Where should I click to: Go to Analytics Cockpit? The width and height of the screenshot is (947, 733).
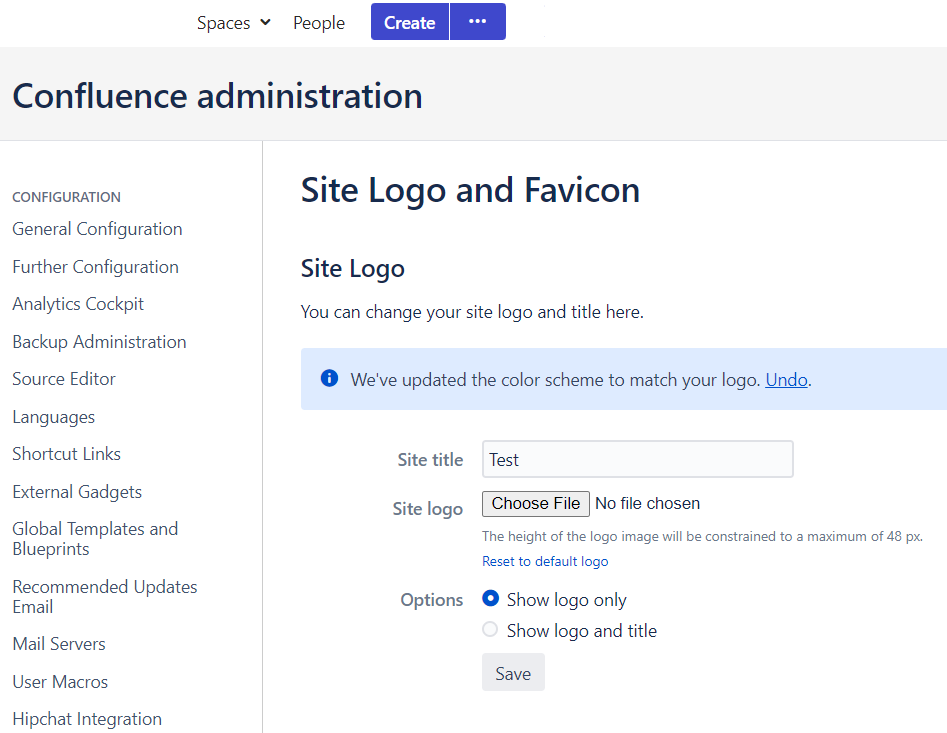78,304
